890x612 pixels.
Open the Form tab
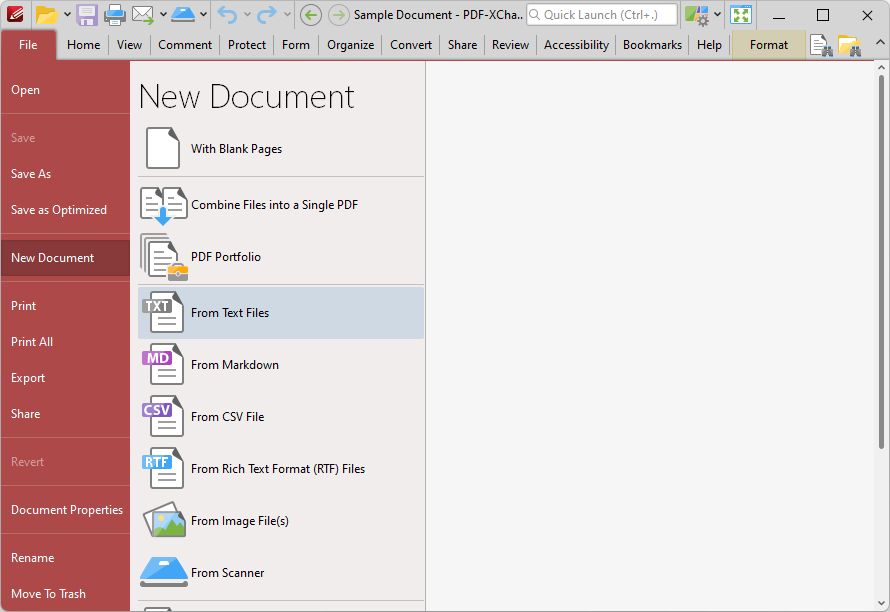[x=296, y=45]
